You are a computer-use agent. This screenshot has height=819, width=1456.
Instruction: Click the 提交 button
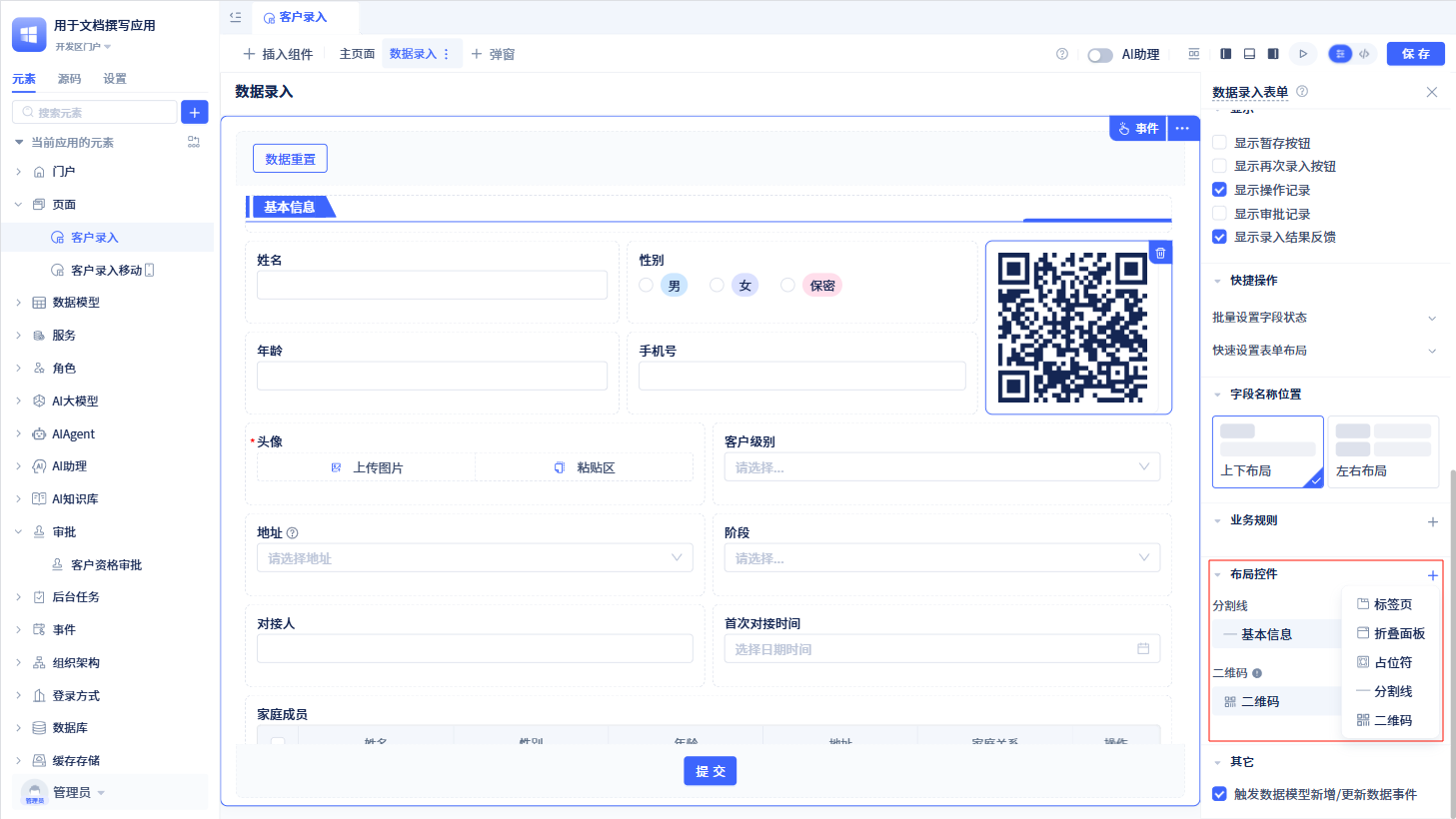coord(711,771)
